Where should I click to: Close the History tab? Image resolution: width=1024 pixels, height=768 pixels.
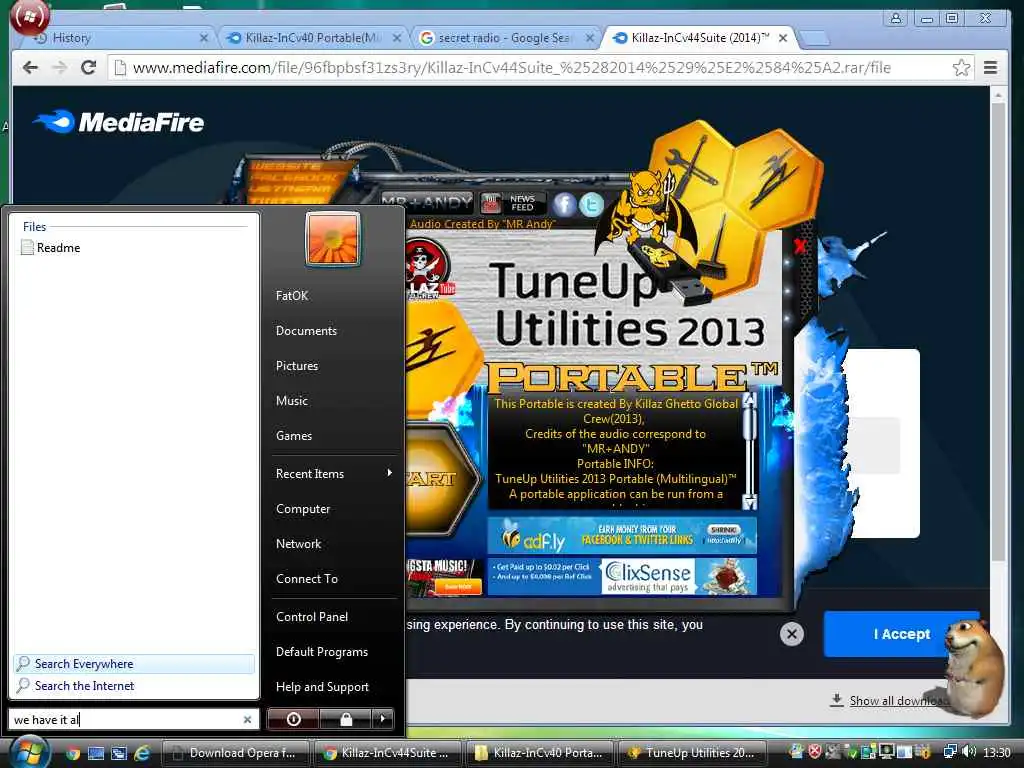click(x=204, y=38)
